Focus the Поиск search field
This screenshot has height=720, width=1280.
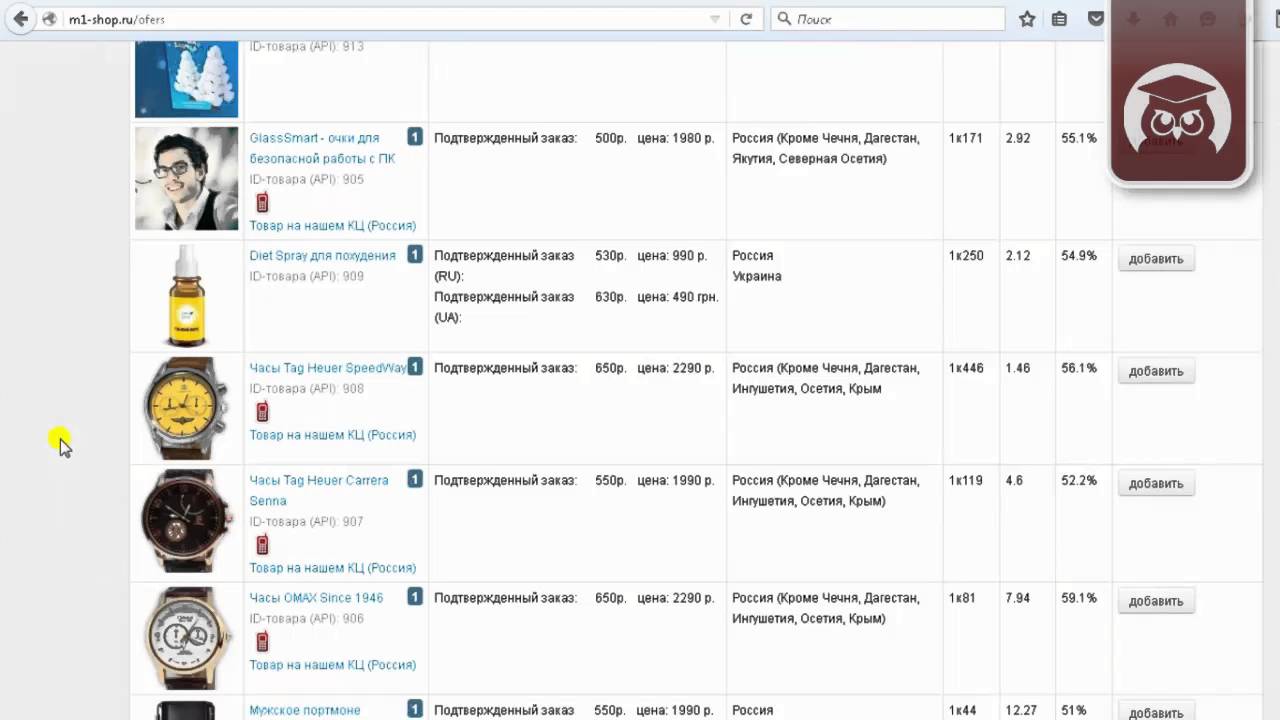[888, 19]
